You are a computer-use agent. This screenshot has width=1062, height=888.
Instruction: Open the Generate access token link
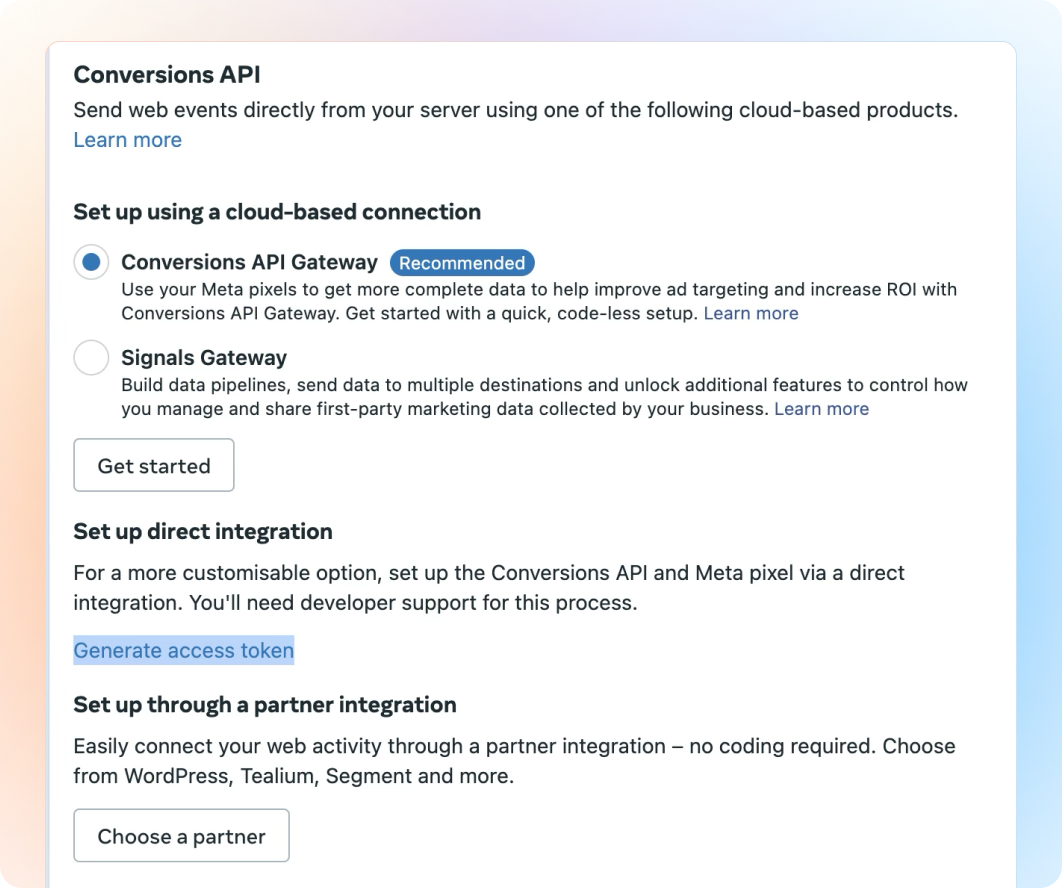[184, 651]
